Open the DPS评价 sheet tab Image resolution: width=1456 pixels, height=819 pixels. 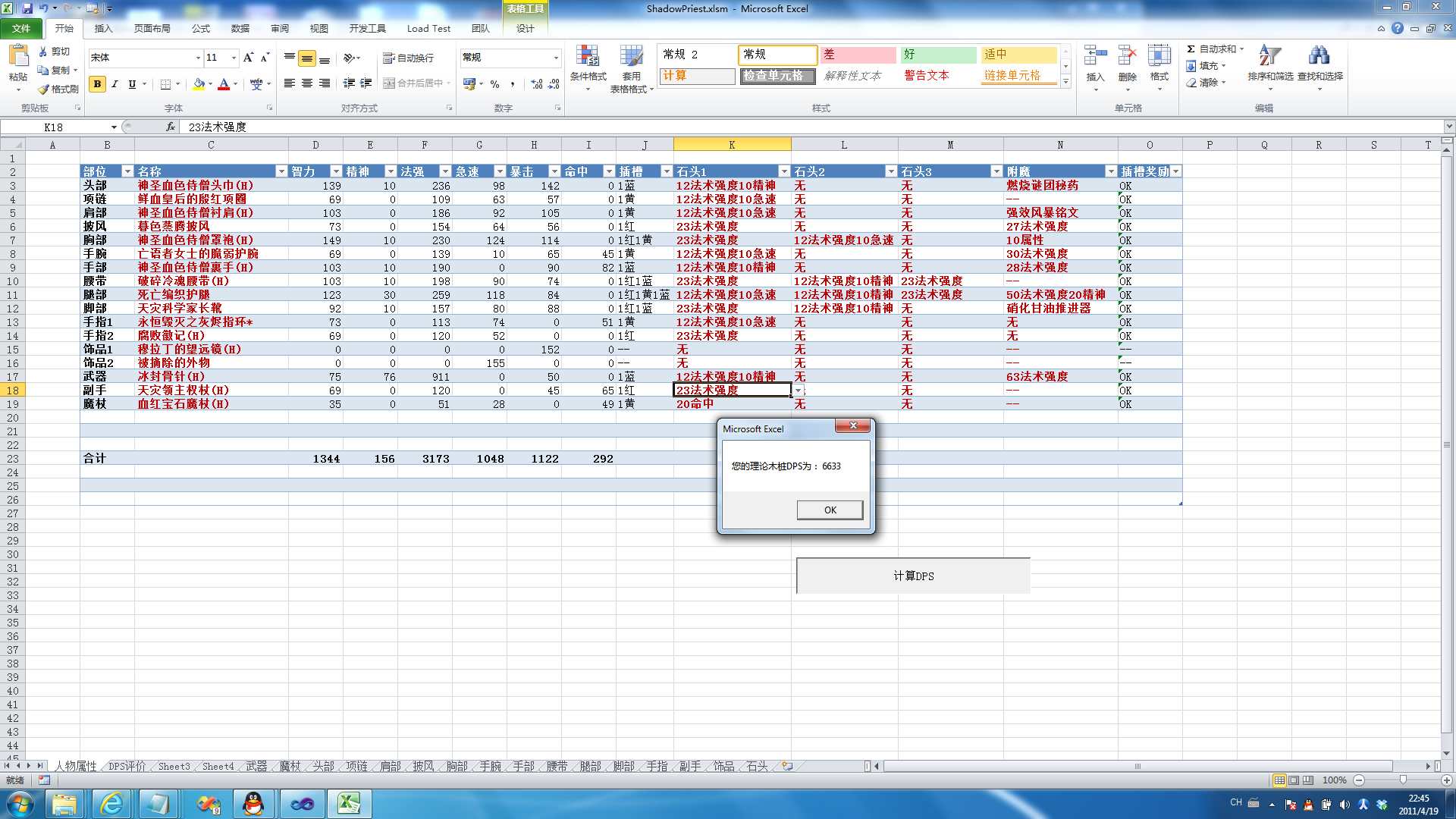pyautogui.click(x=127, y=767)
